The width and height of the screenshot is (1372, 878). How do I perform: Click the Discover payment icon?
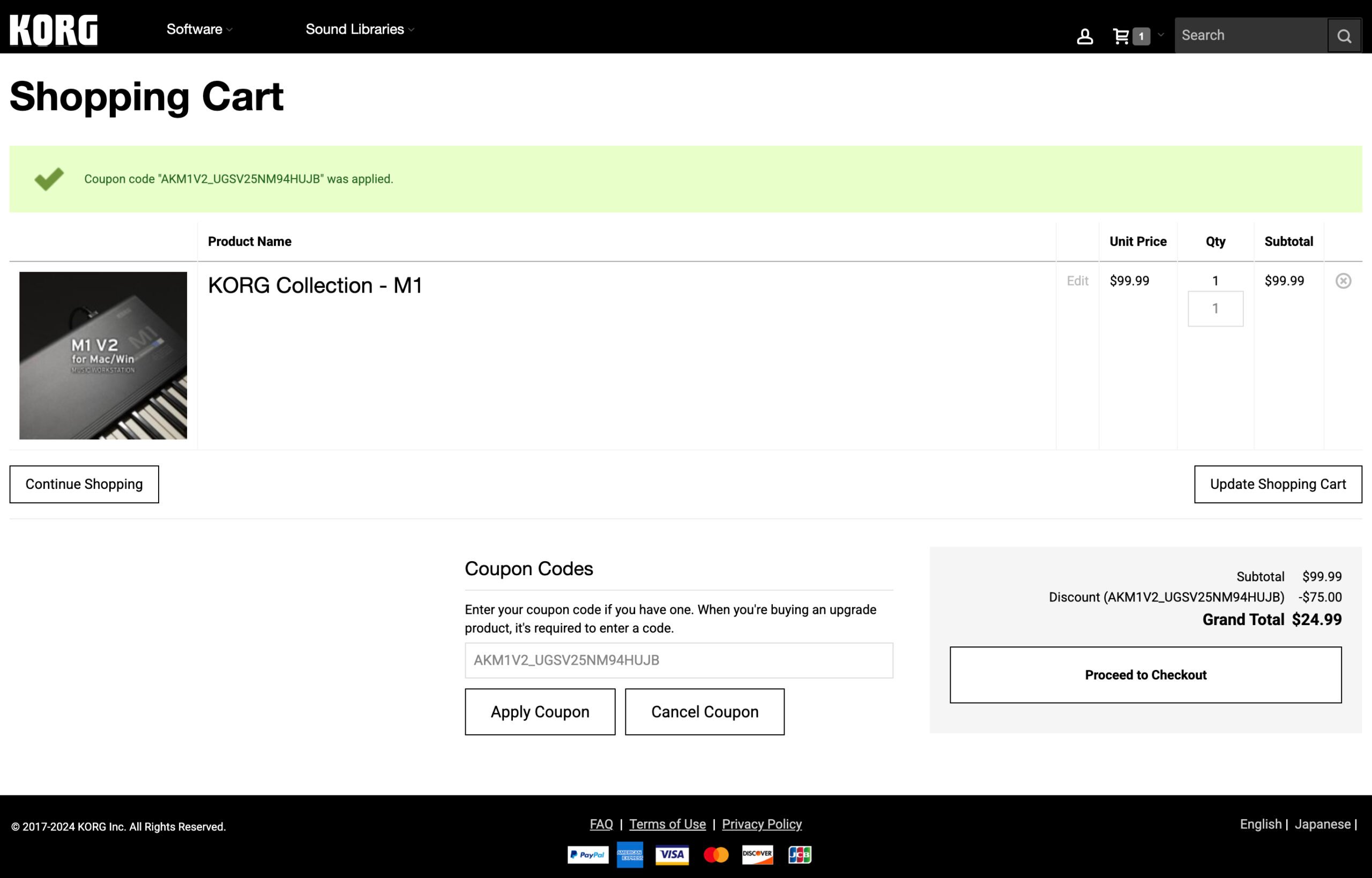tap(757, 854)
